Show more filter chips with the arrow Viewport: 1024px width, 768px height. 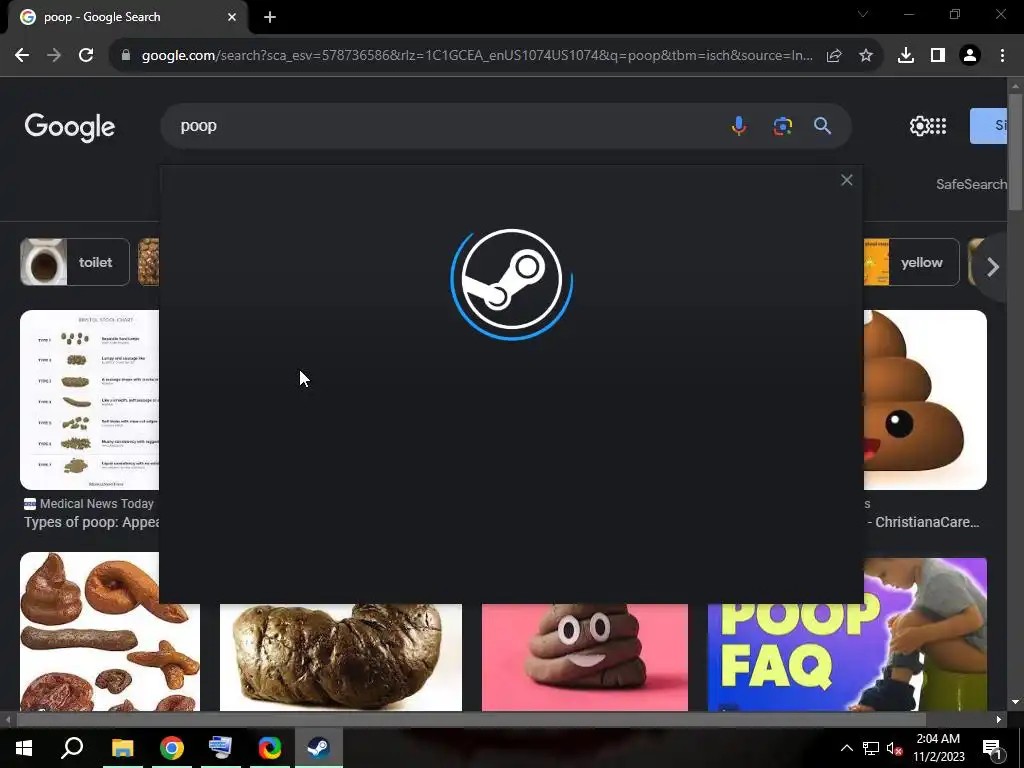[x=992, y=266]
